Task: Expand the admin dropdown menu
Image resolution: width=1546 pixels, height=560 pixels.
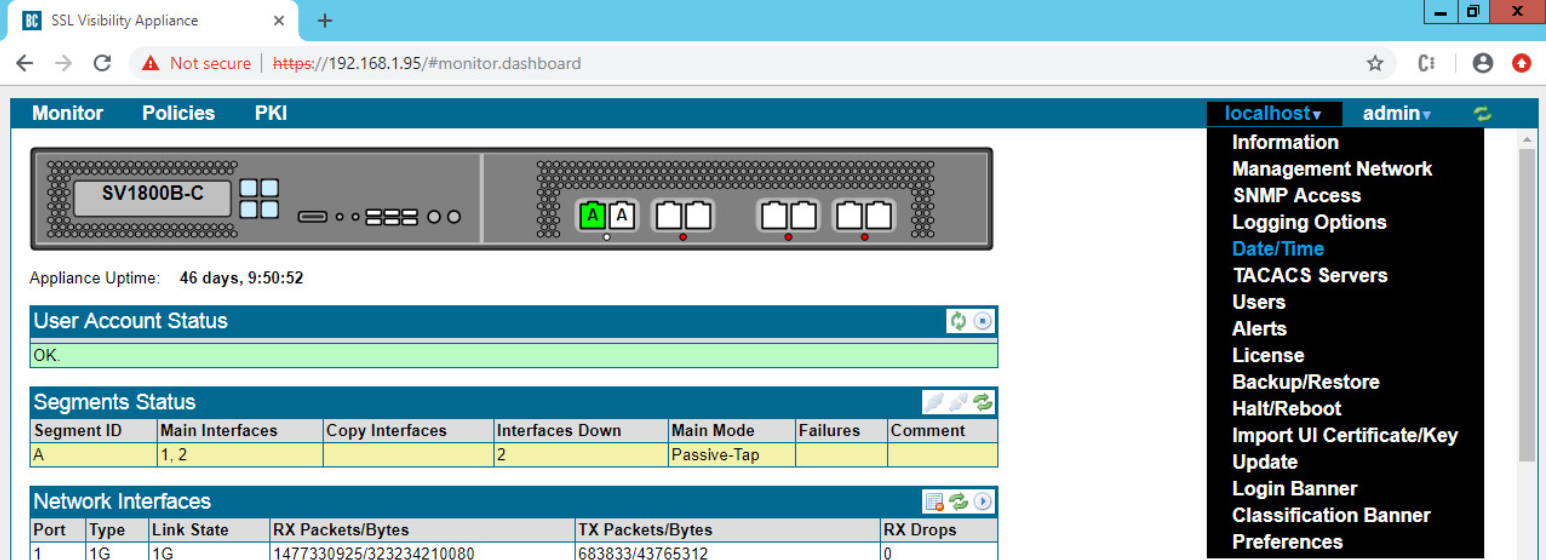Action: (1396, 114)
